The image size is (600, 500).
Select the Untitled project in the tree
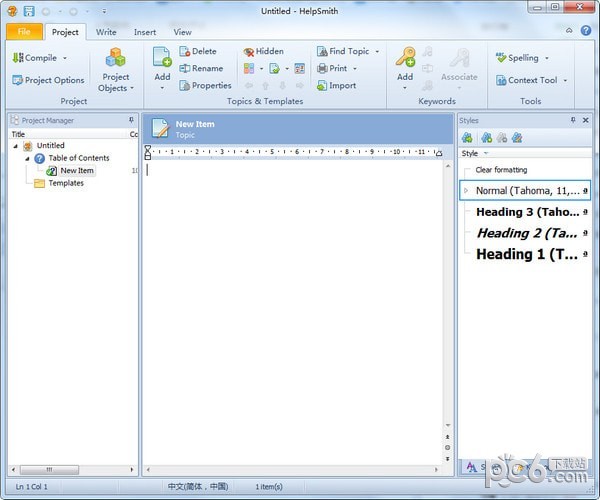pos(51,145)
